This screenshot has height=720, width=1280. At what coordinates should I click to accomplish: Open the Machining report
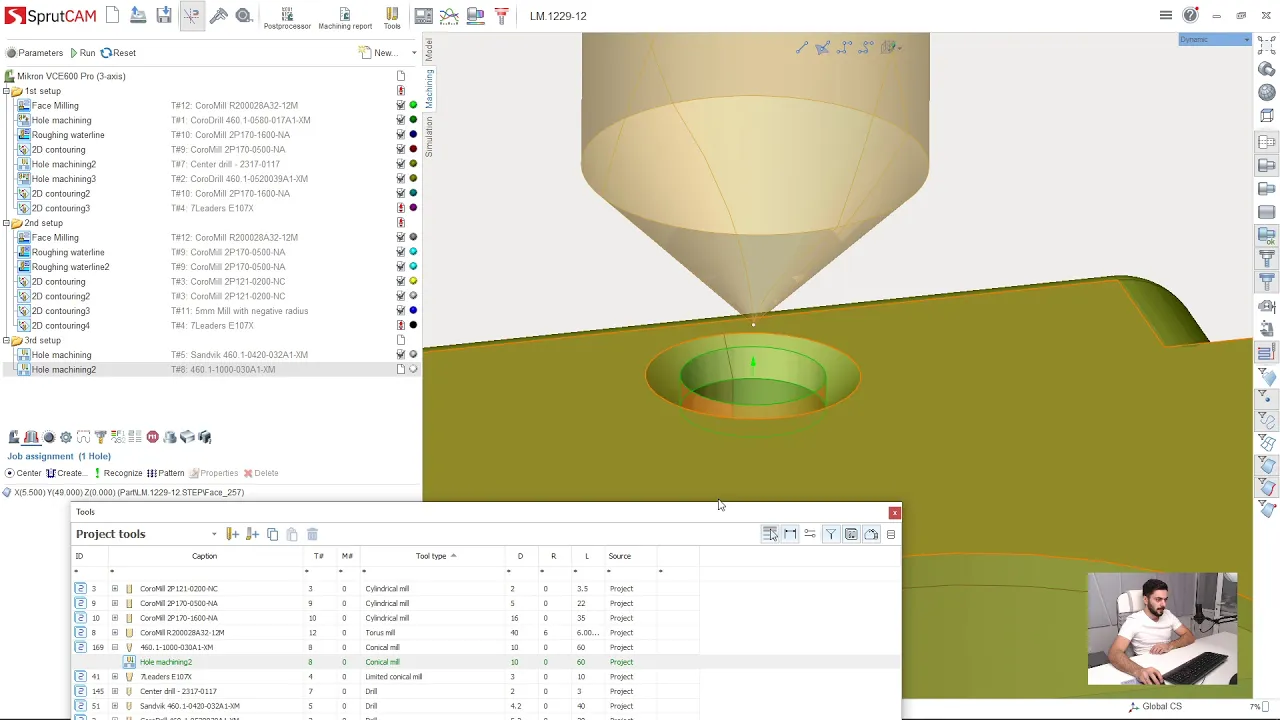[x=345, y=18]
